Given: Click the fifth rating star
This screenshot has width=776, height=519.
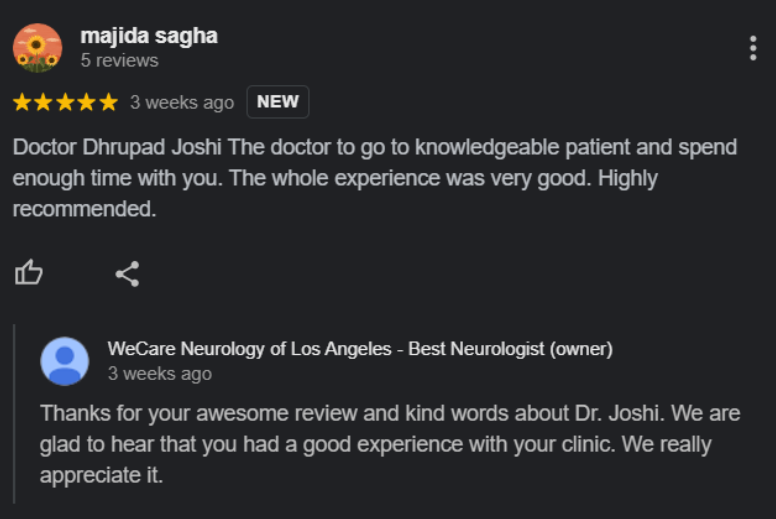Looking at the screenshot, I should 108,102.
